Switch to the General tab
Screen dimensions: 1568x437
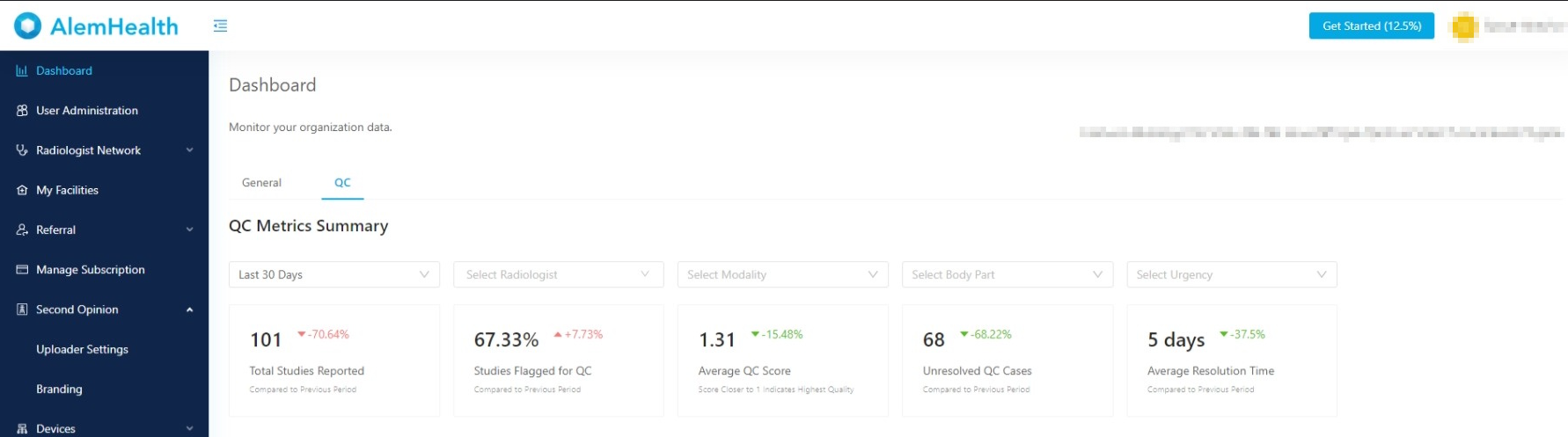[x=261, y=183]
